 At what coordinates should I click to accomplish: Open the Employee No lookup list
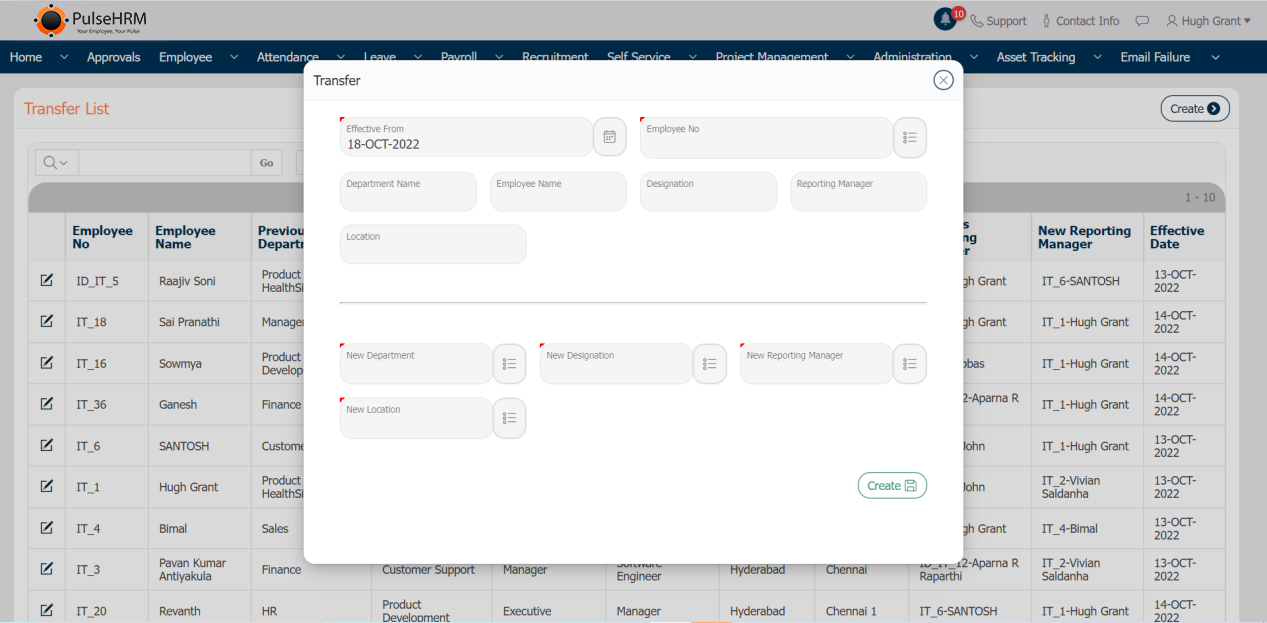click(x=909, y=138)
